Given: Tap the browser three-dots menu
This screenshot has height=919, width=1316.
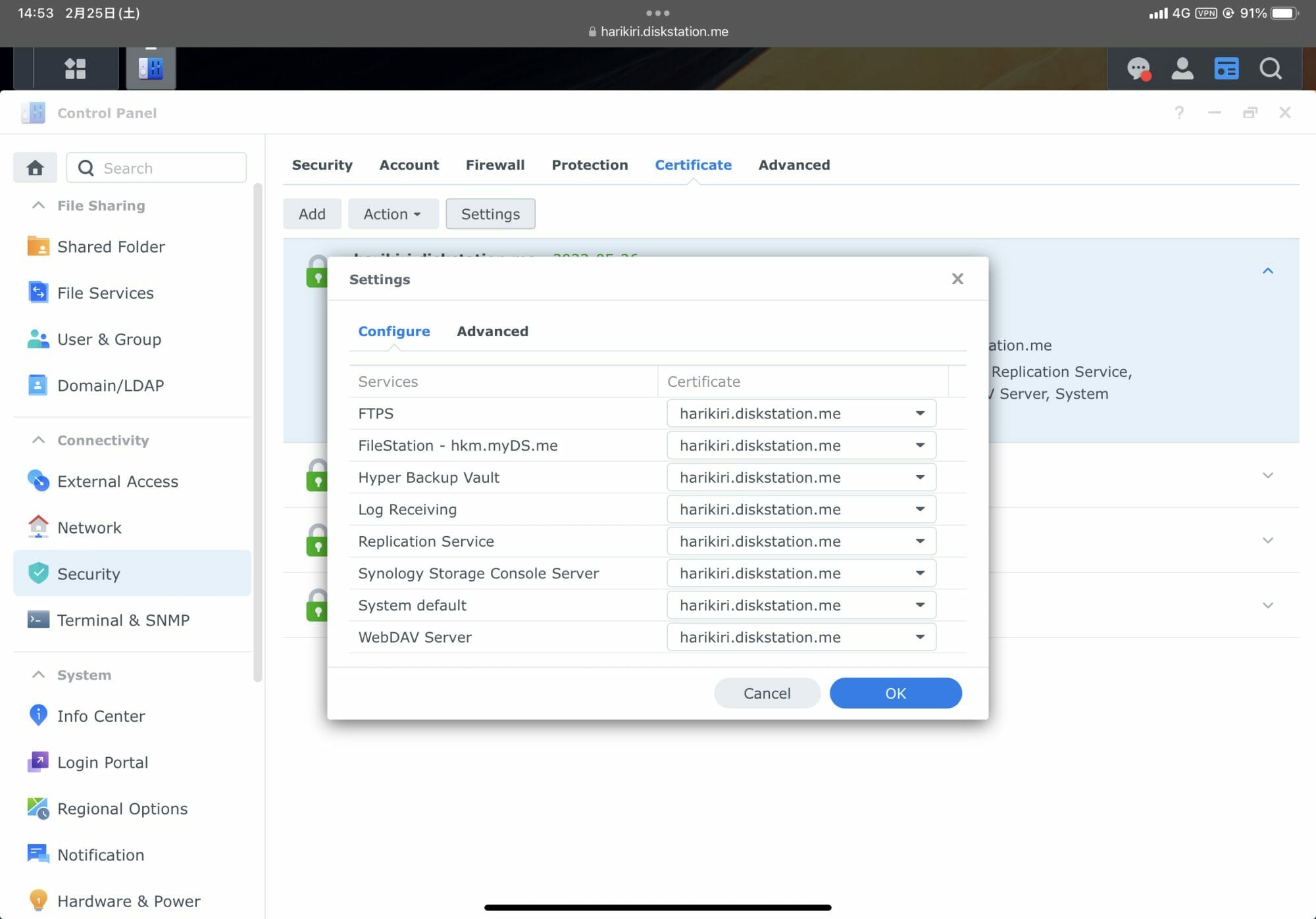Looking at the screenshot, I should (x=658, y=12).
